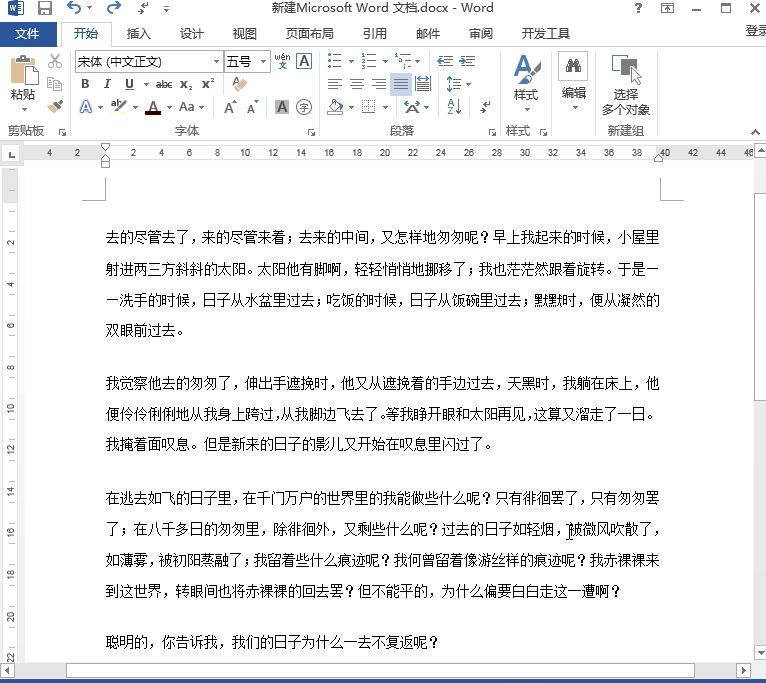Open the phonetic guide (wén) tool

point(282,61)
